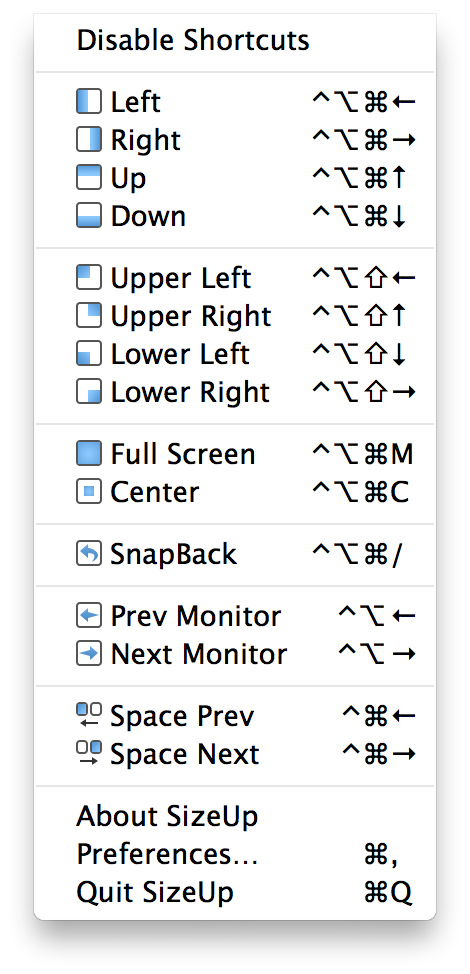Toggle Disable Shortcuts menu entry
Viewport: 470px width, 974px height.
235,40
